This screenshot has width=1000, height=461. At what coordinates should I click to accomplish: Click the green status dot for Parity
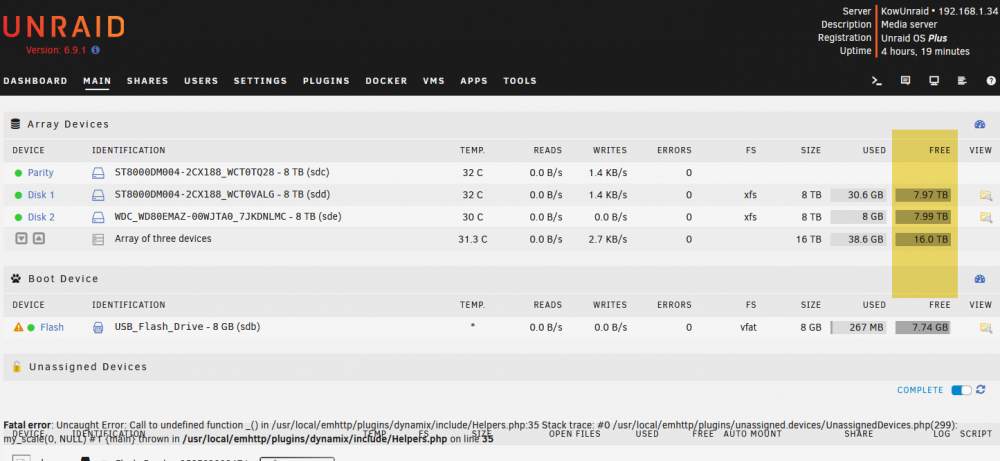(x=18, y=173)
